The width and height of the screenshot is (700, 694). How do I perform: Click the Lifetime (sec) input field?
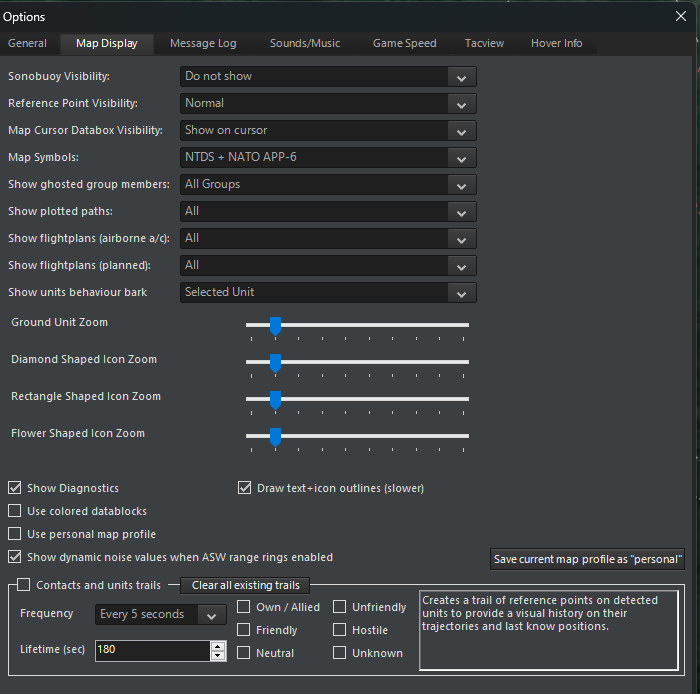pos(152,650)
